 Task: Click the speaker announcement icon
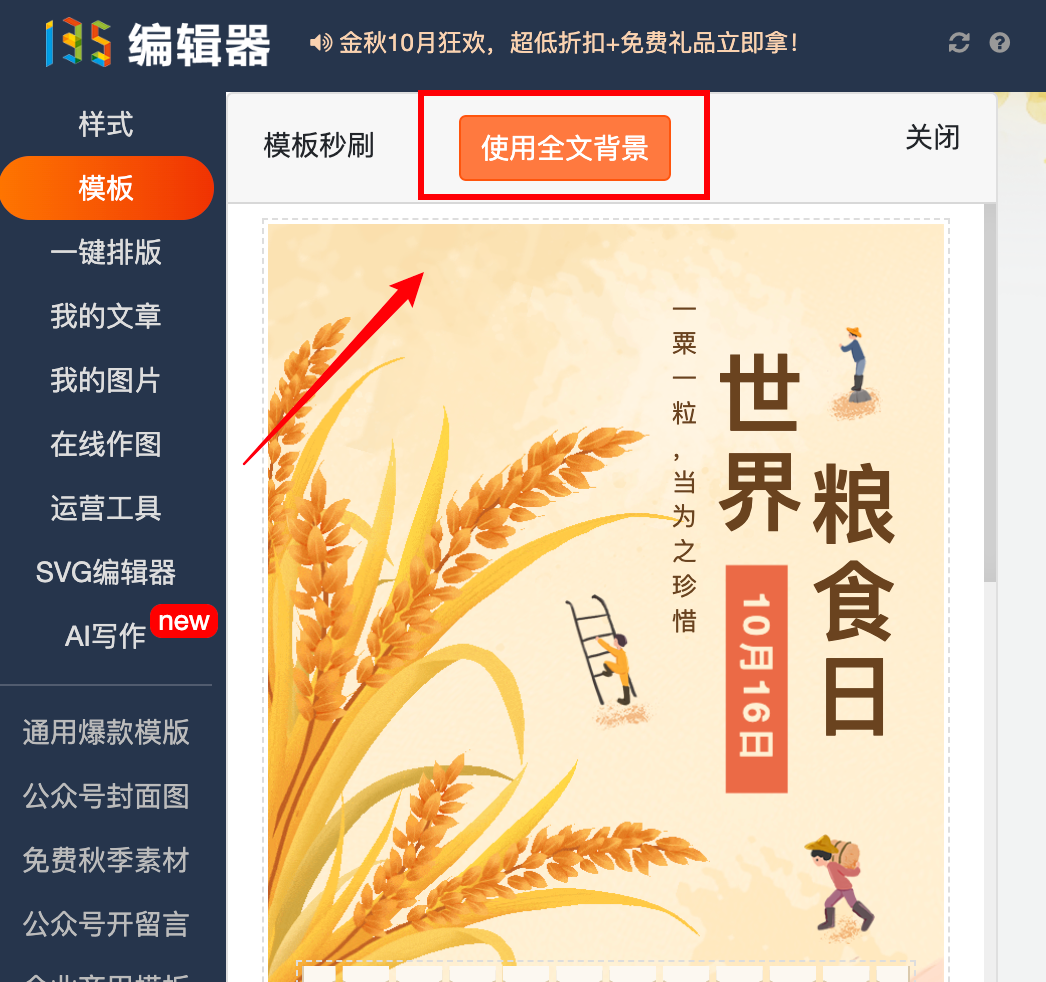click(x=320, y=43)
